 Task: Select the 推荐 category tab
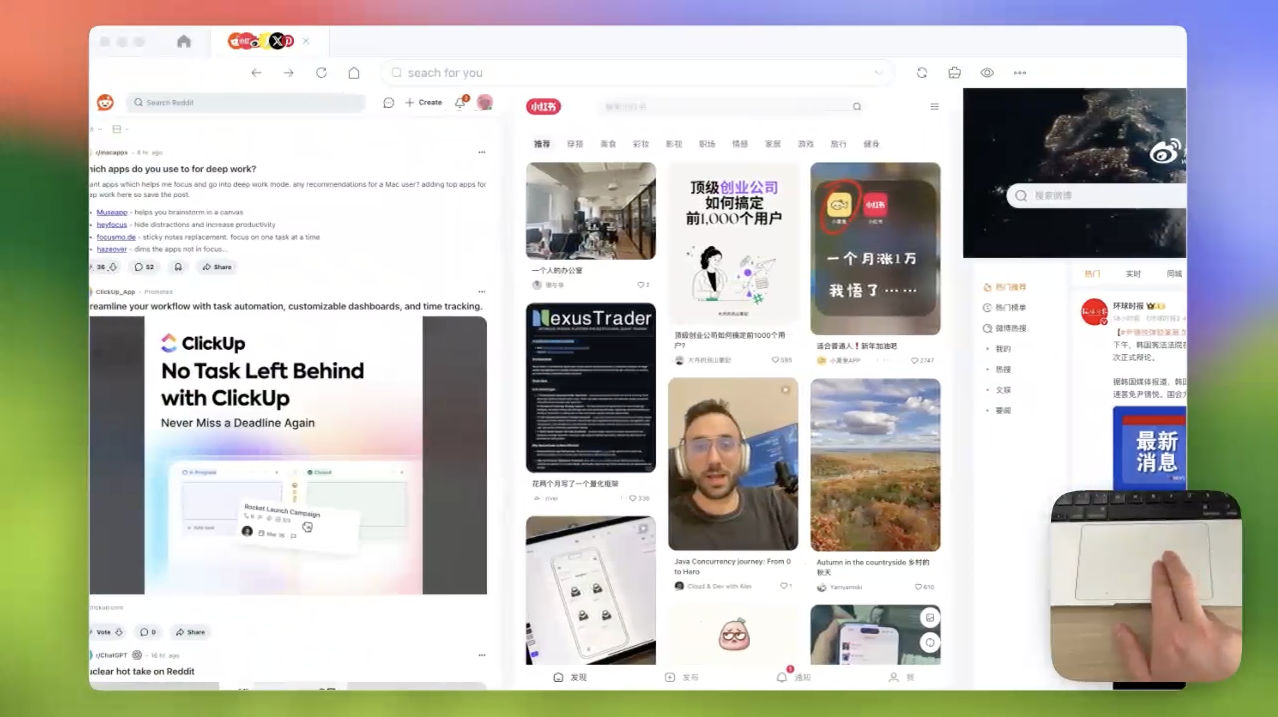click(x=542, y=144)
